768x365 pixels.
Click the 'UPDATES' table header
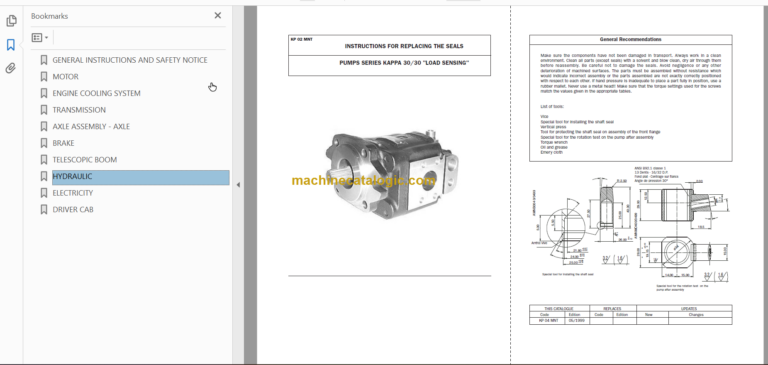pos(689,309)
